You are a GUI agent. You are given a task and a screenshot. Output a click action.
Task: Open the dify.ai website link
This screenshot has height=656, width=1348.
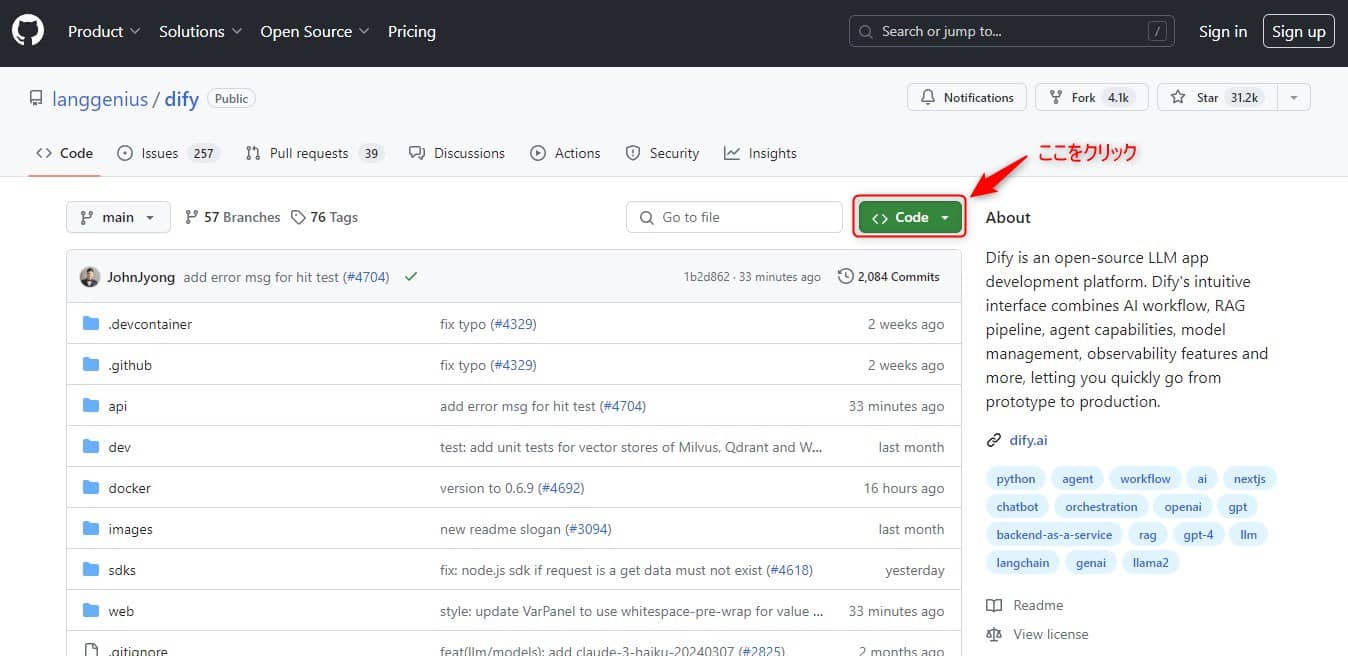[x=1028, y=440]
